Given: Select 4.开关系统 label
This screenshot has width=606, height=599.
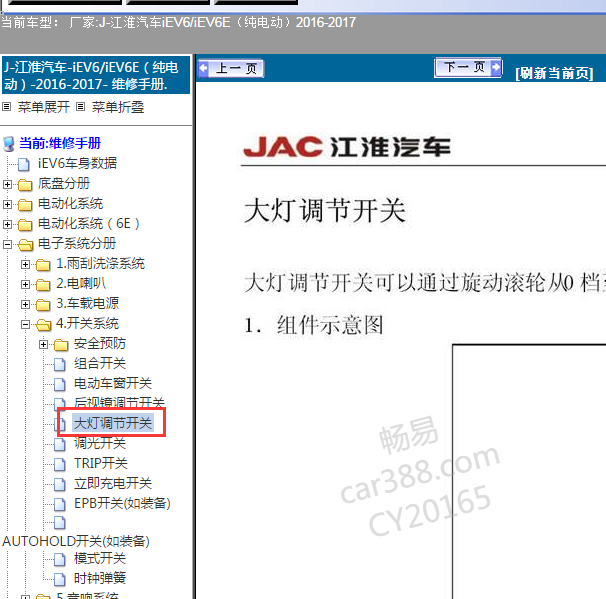Looking at the screenshot, I should [87, 323].
